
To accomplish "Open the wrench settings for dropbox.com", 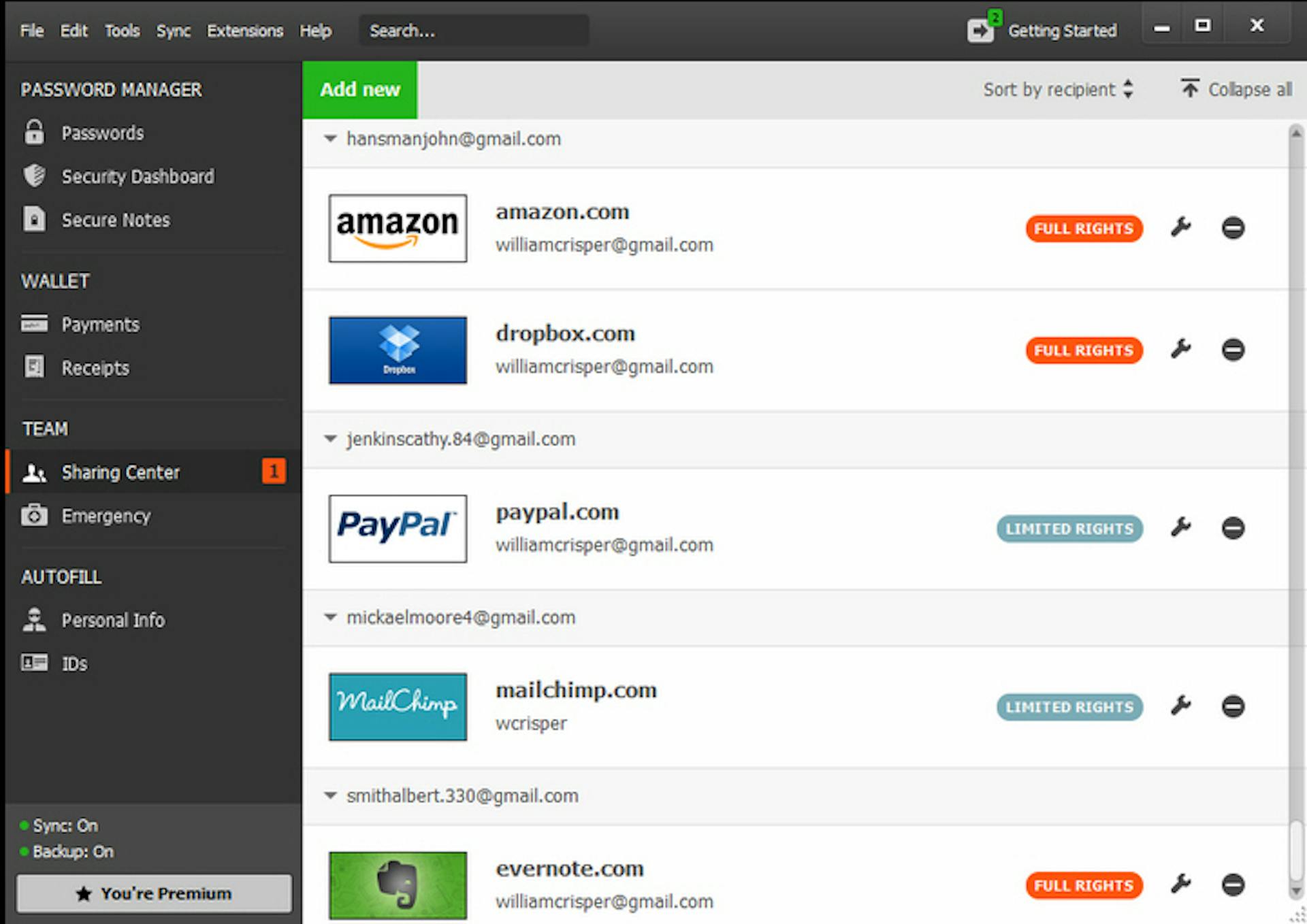I will tap(1181, 349).
